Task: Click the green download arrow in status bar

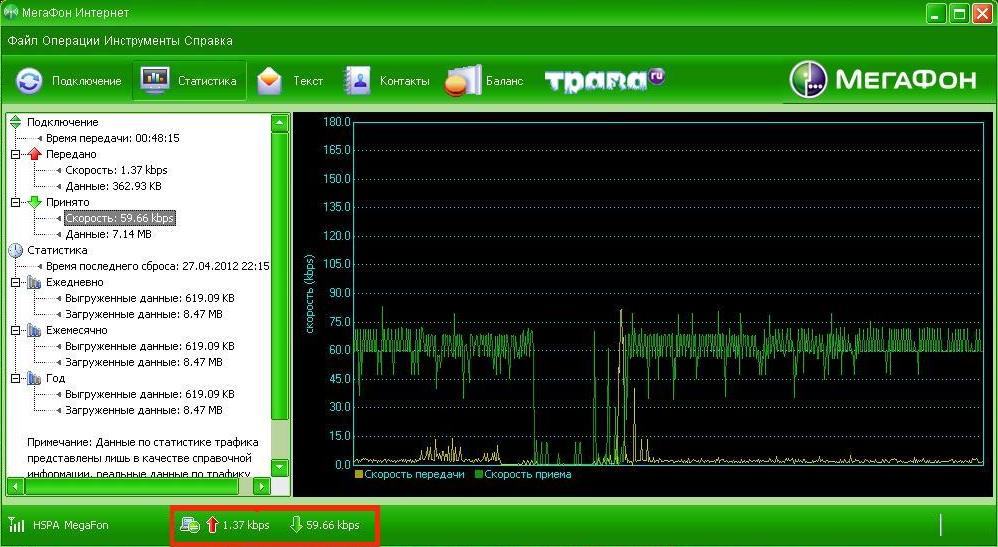Action: (x=296, y=525)
